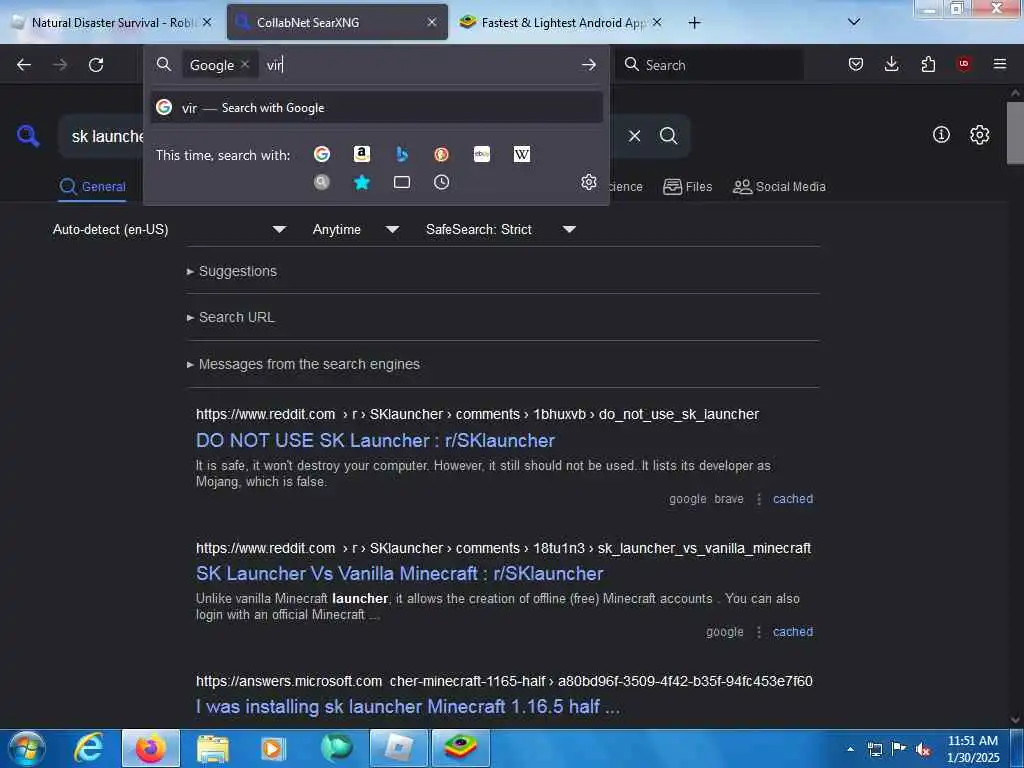Search this time with Amazon icon
This screenshot has height=768, width=1024.
(x=362, y=154)
